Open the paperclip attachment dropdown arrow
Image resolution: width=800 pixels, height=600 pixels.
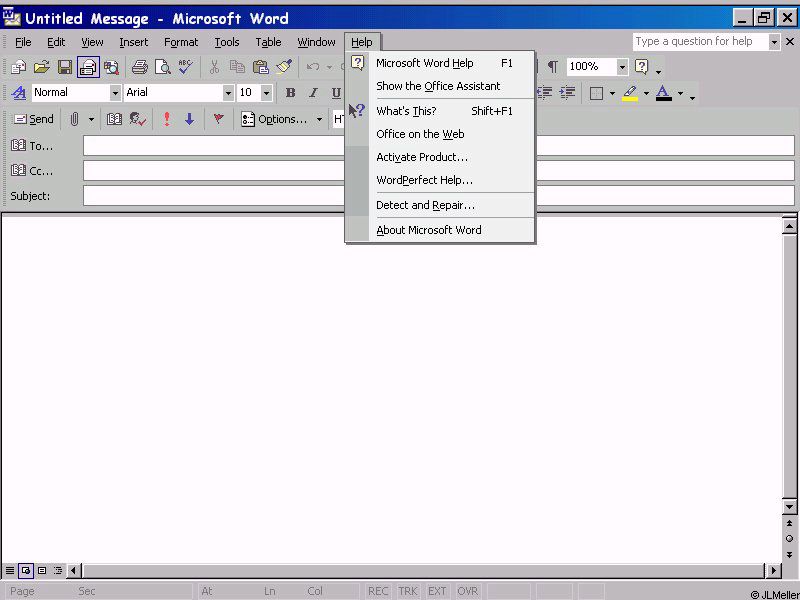[91, 119]
